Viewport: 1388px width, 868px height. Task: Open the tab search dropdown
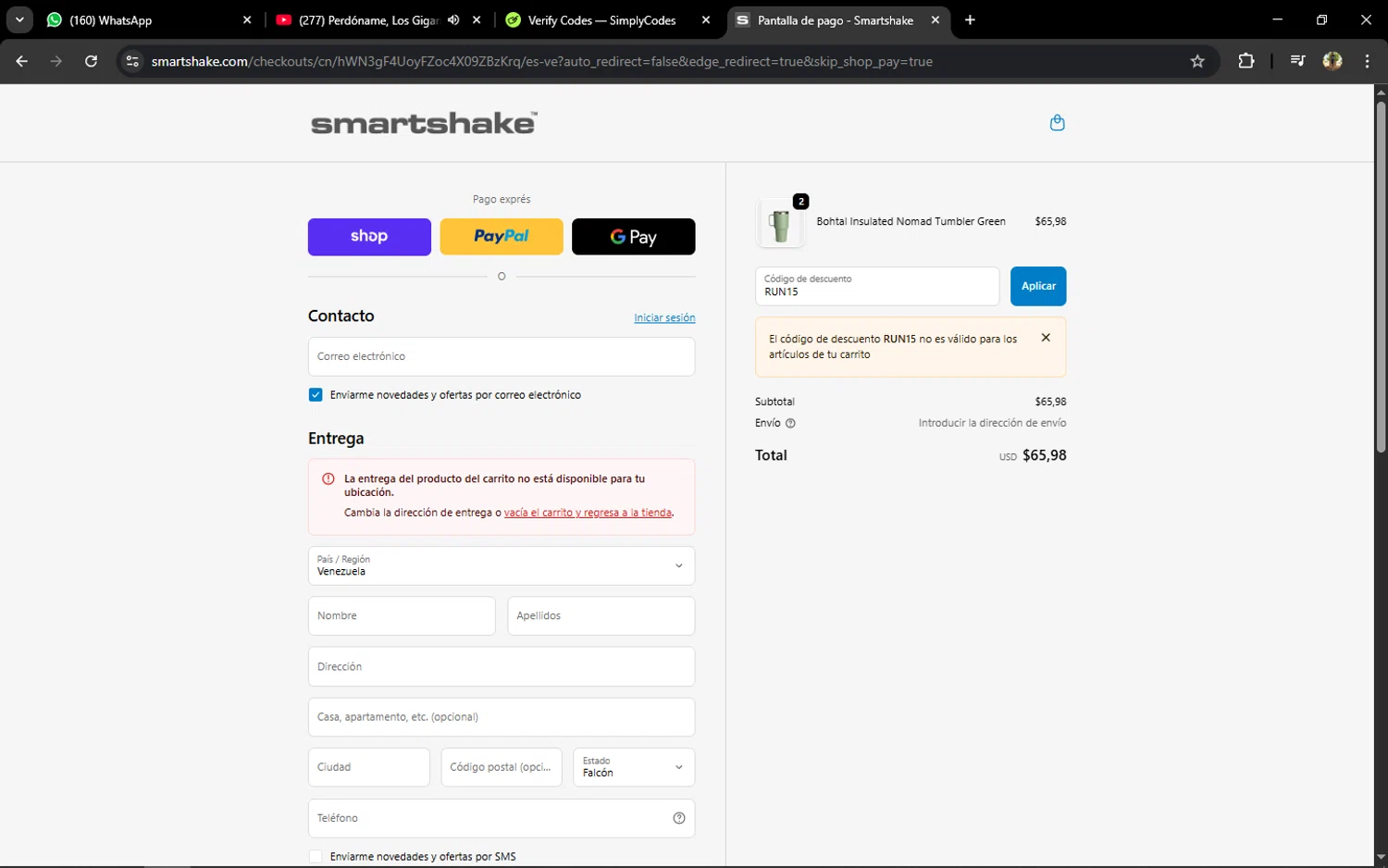pos(19,20)
